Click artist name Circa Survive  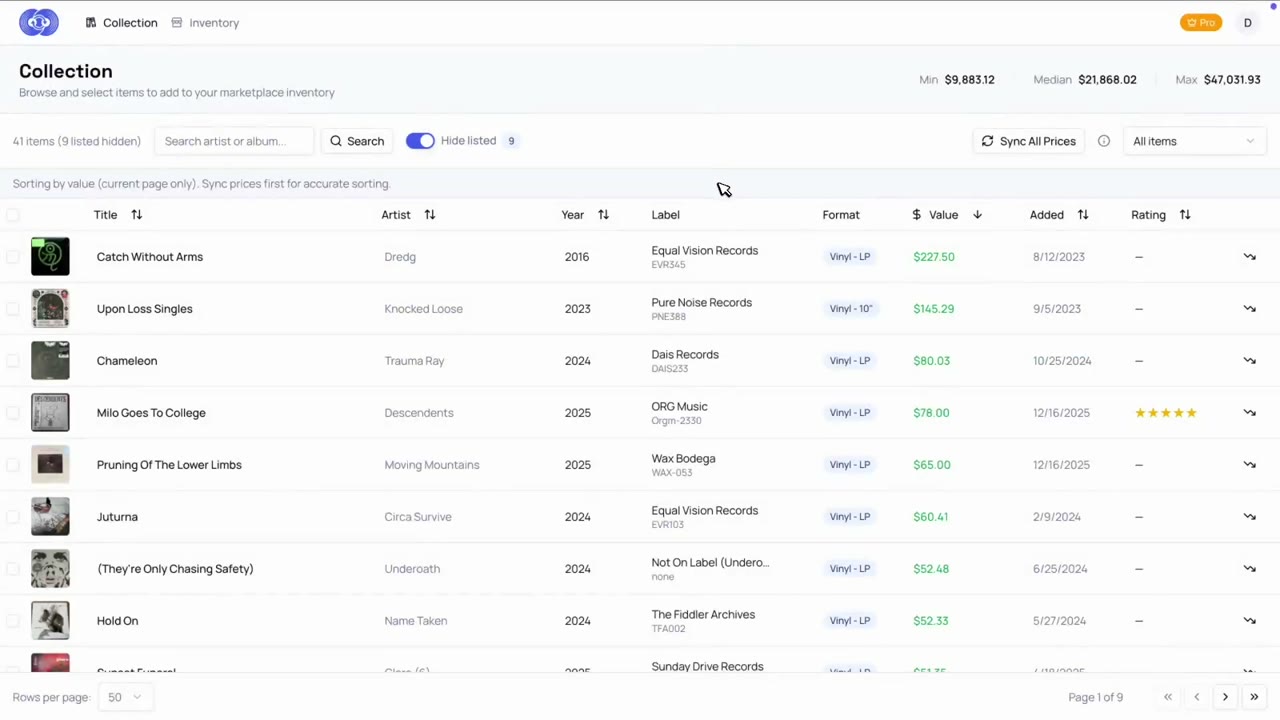418,517
